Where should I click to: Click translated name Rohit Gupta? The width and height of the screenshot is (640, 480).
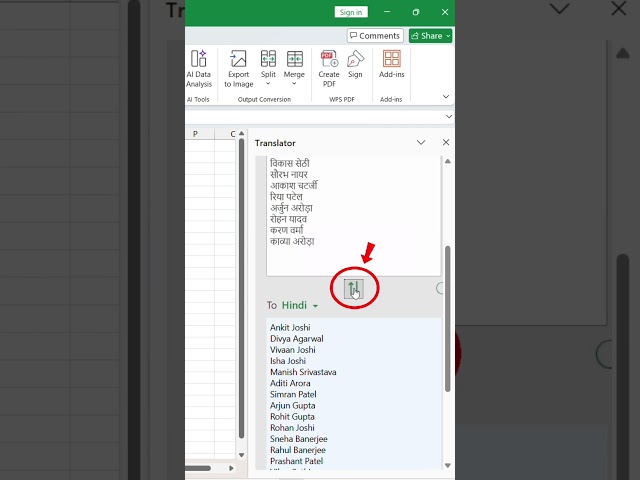[x=292, y=417]
